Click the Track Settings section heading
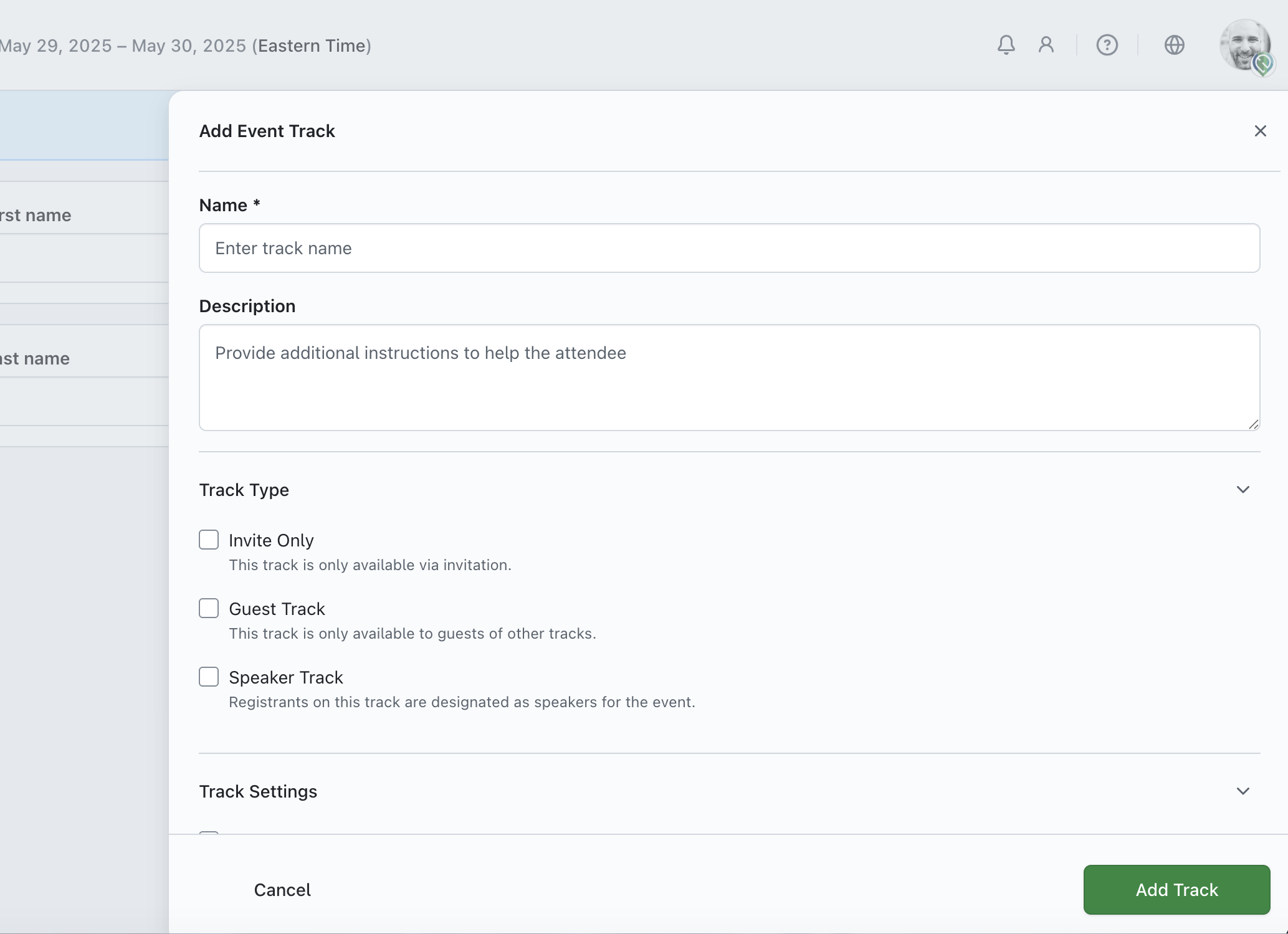 click(x=258, y=791)
